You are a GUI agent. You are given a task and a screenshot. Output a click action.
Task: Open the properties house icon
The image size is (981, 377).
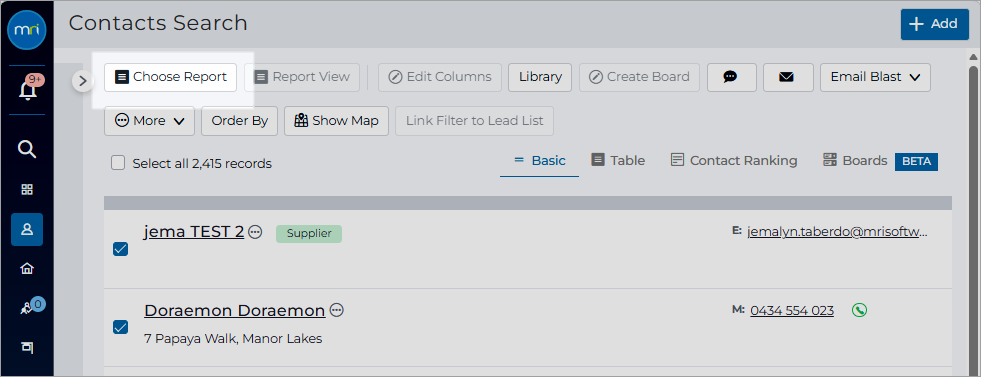pyautogui.click(x=27, y=269)
